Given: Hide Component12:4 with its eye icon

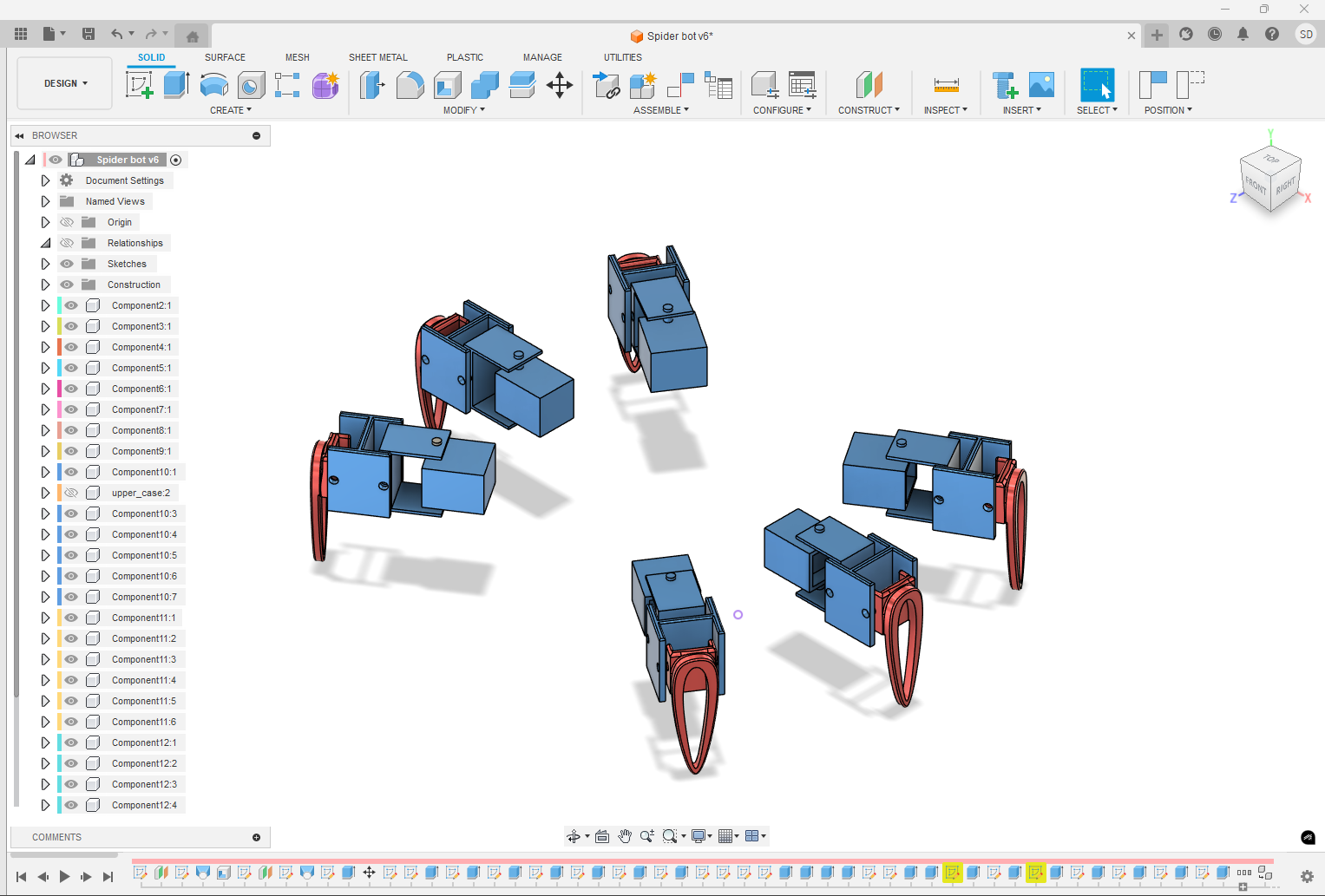Looking at the screenshot, I should tap(71, 805).
